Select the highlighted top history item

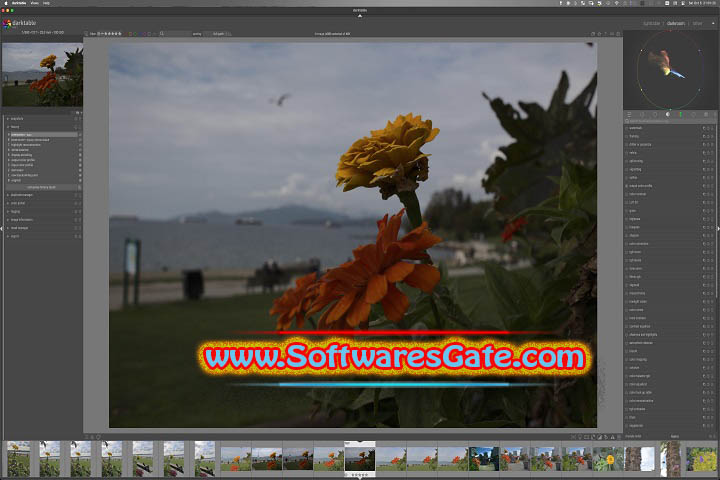click(42, 135)
